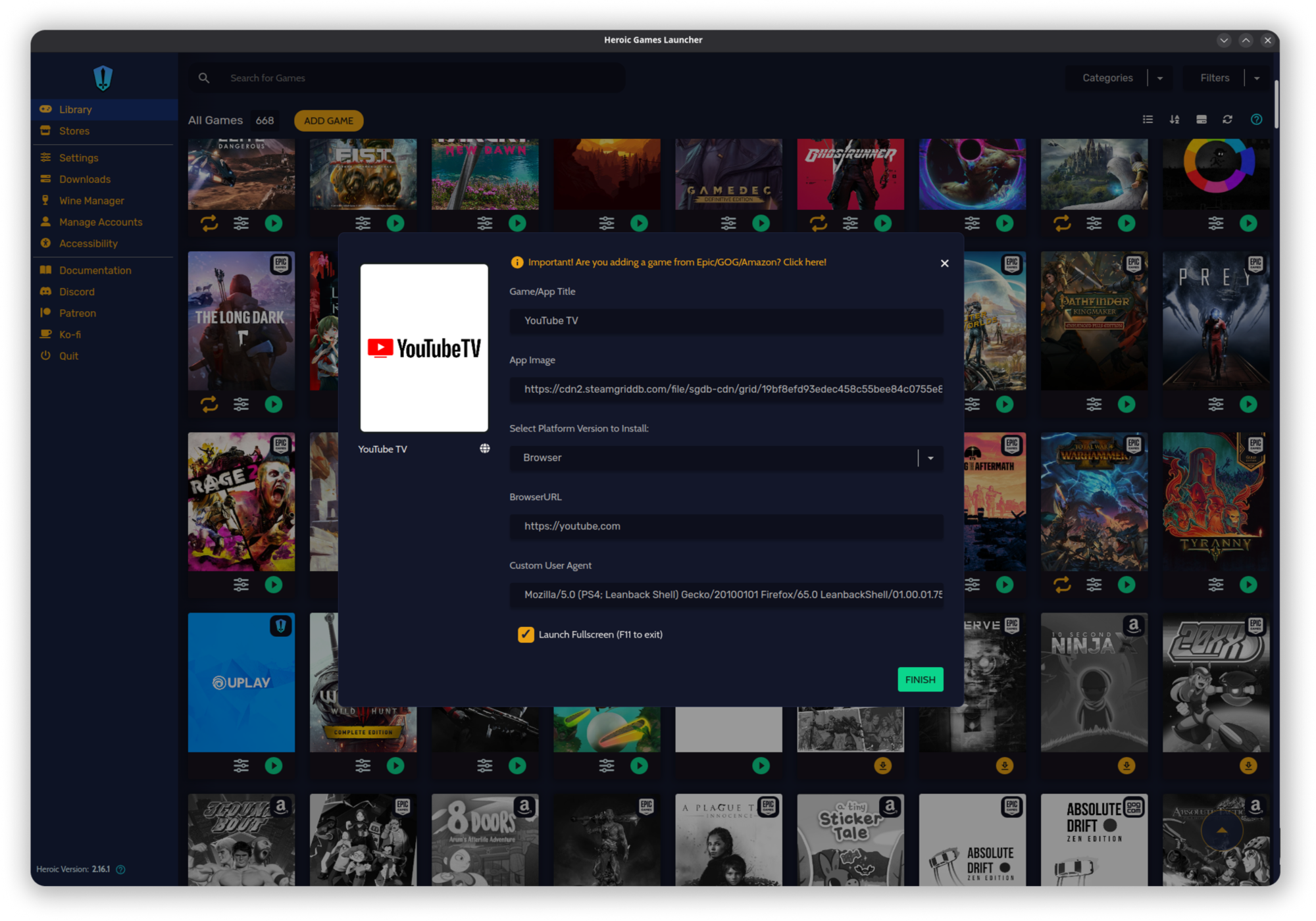Open Tyranny settings sliders icon
The width and height of the screenshot is (1316, 921).
tap(1216, 584)
